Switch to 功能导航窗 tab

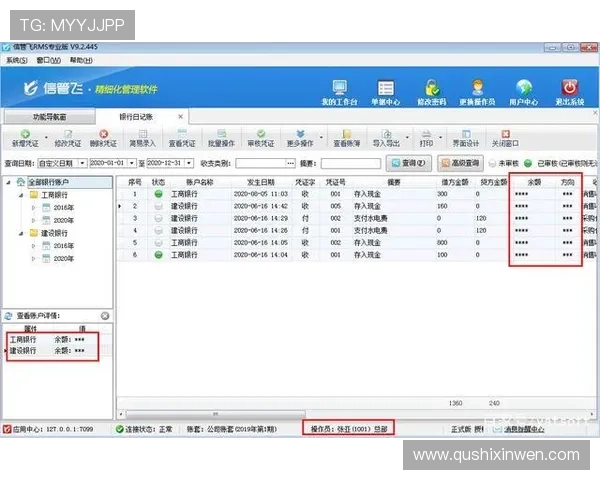coord(49,117)
